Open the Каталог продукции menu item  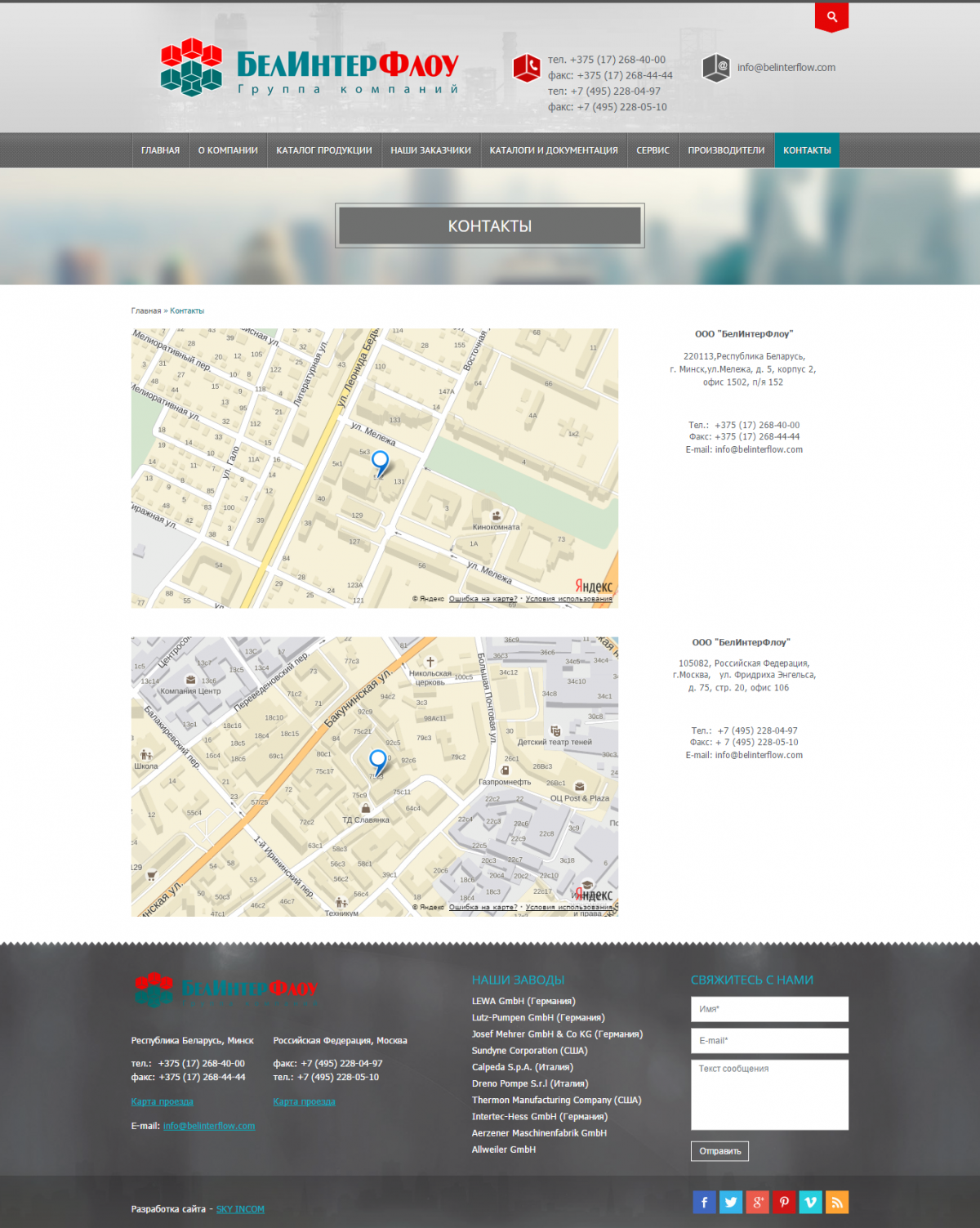click(324, 150)
